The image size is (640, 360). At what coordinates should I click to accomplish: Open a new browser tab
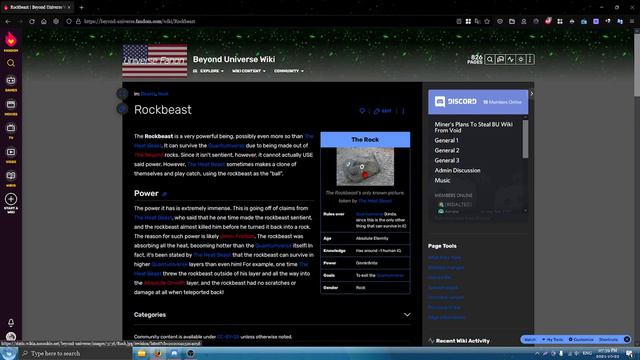(81, 7)
